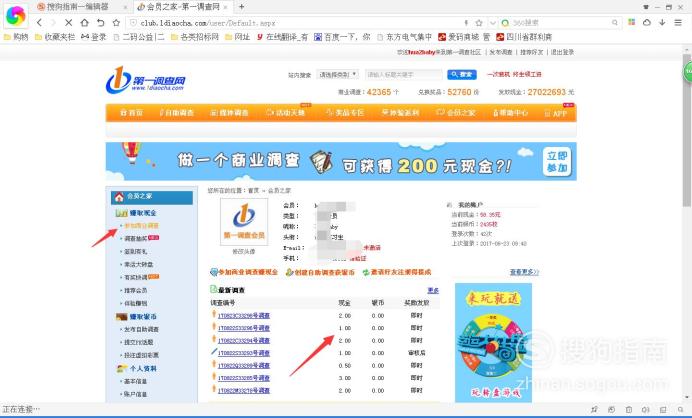Click the 创建自助调查获银币 quick link
Image resolution: width=692 pixels, height=418 pixels.
[320, 272]
